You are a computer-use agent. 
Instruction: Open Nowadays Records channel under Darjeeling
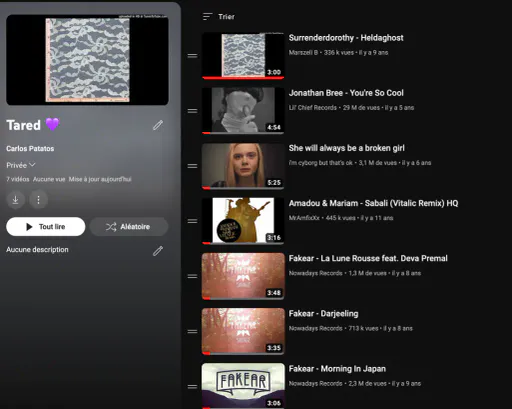pyautogui.click(x=315, y=328)
